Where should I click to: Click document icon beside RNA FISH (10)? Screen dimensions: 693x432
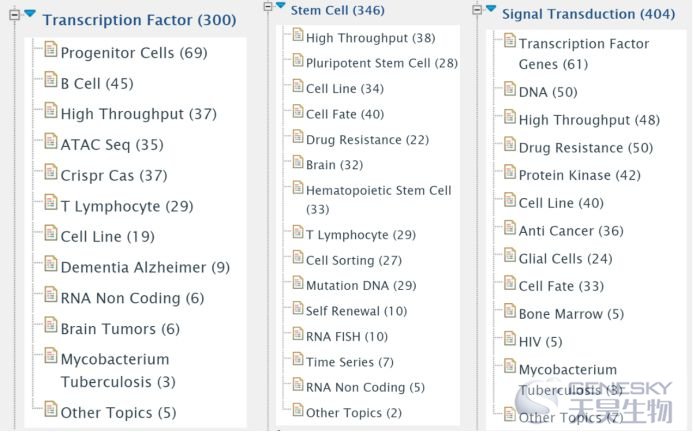click(298, 333)
